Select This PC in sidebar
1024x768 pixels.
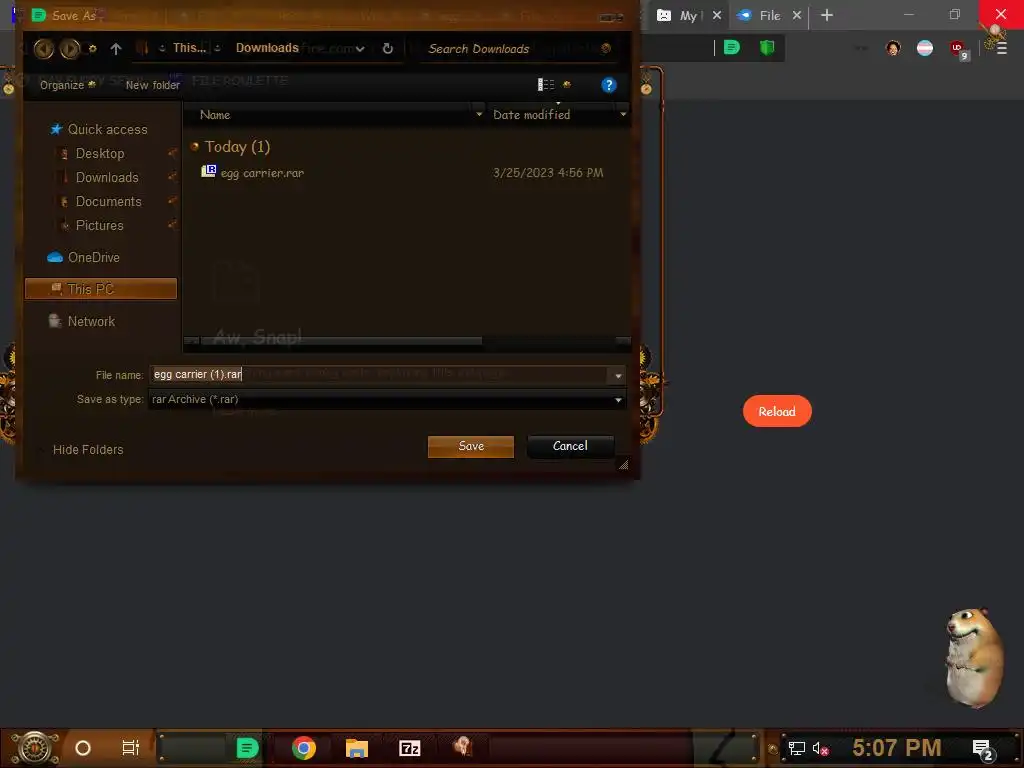pos(101,289)
